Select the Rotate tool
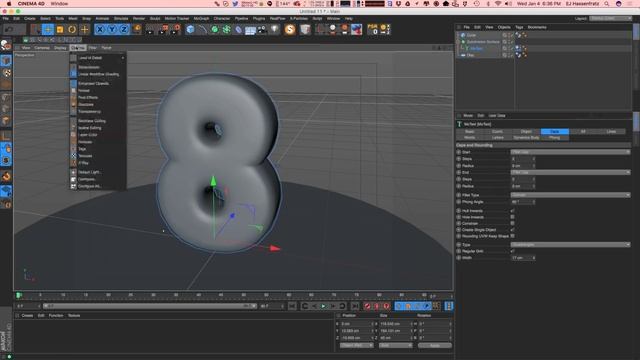640x360 pixels. coord(72,29)
